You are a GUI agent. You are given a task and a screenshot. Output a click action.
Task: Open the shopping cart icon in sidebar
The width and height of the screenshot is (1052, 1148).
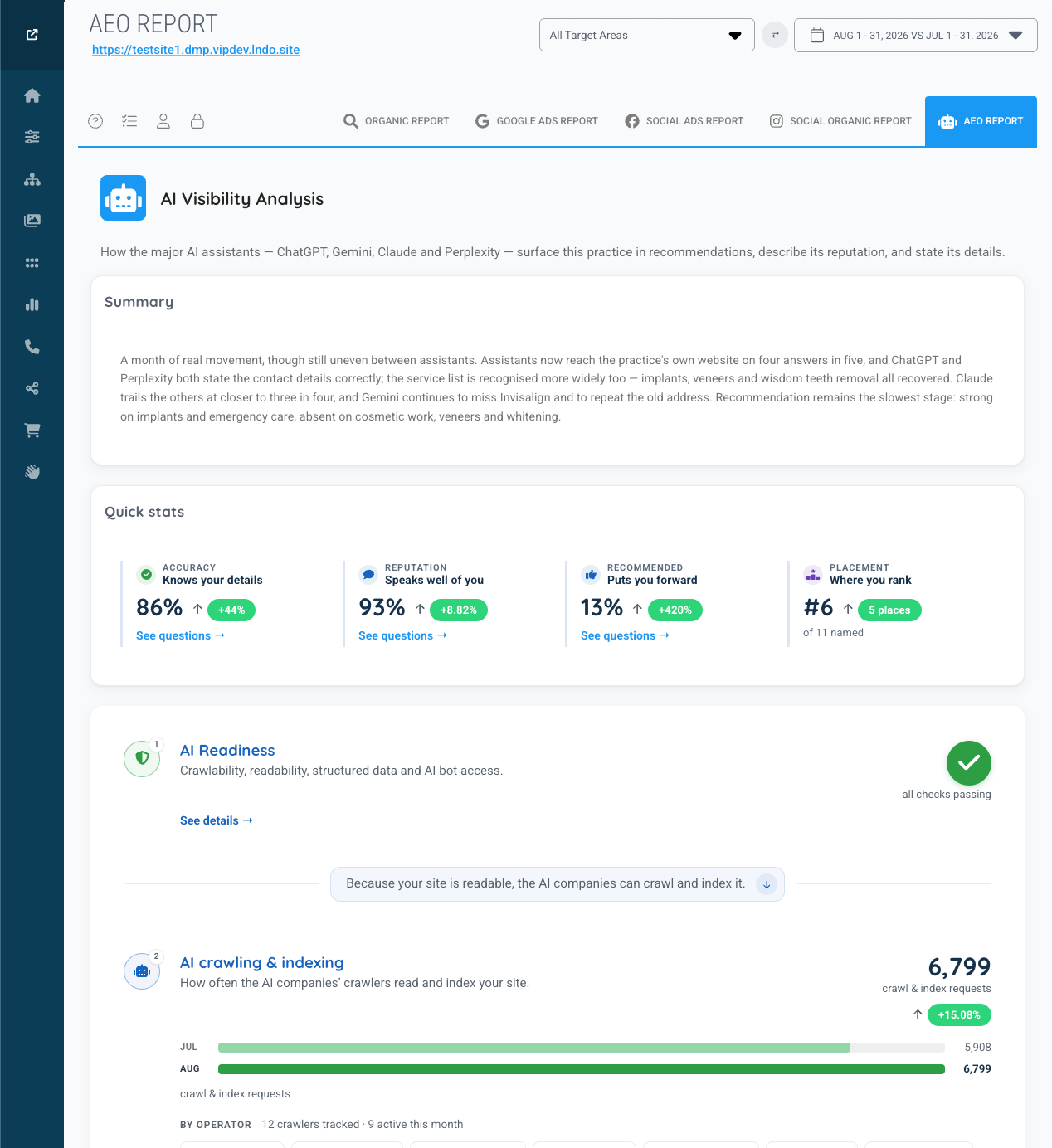pyautogui.click(x=32, y=430)
